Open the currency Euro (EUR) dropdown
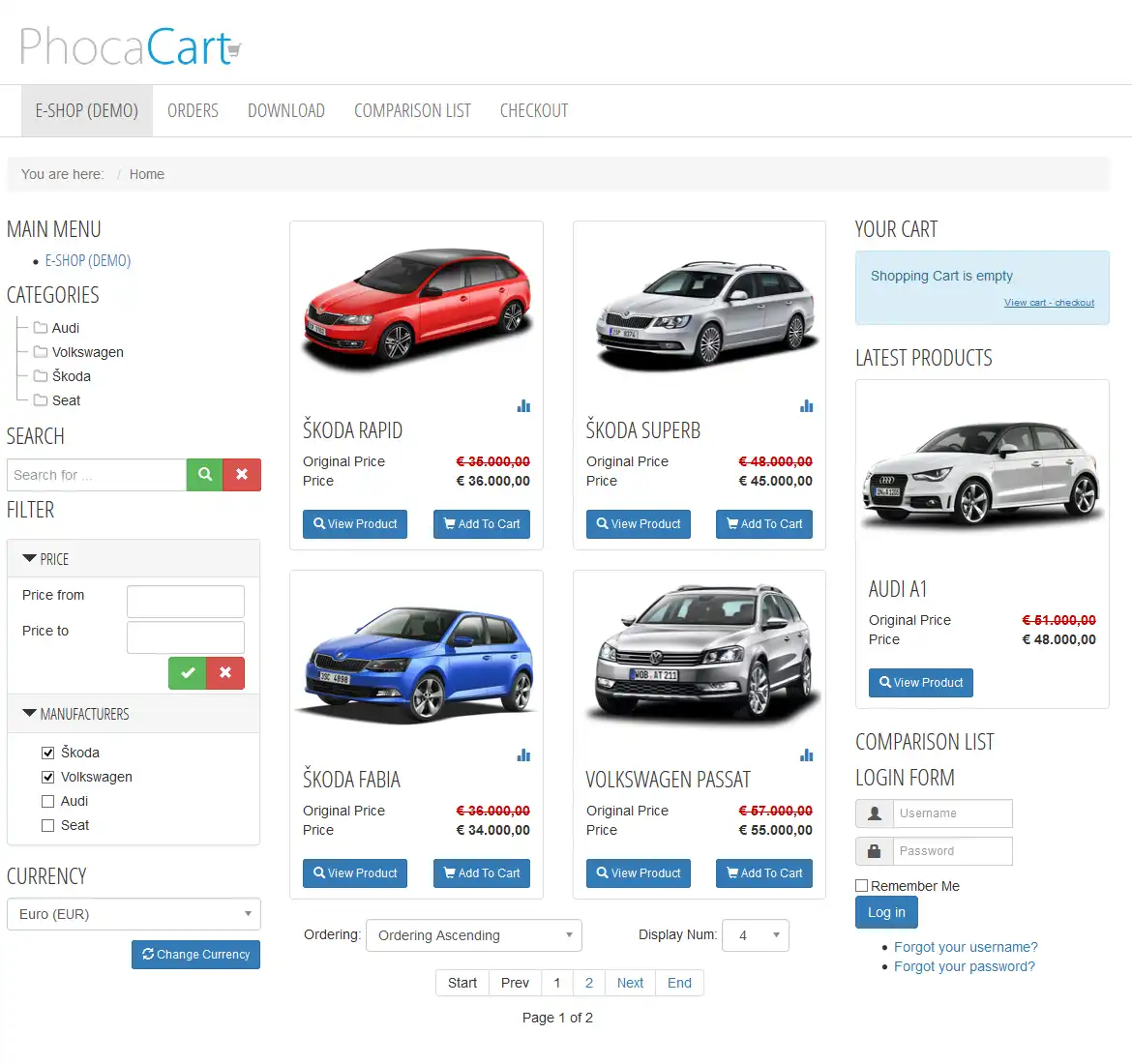1132x1064 pixels. pyautogui.click(x=134, y=914)
